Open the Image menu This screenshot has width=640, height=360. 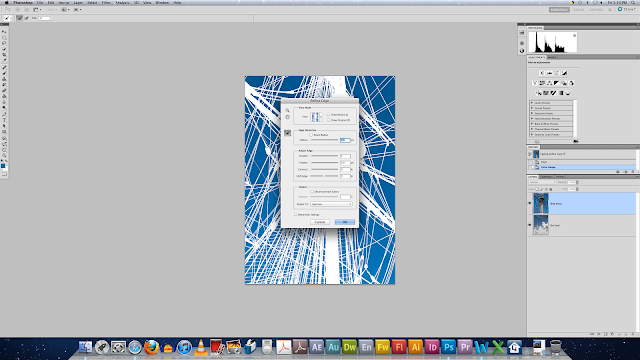[x=64, y=2]
